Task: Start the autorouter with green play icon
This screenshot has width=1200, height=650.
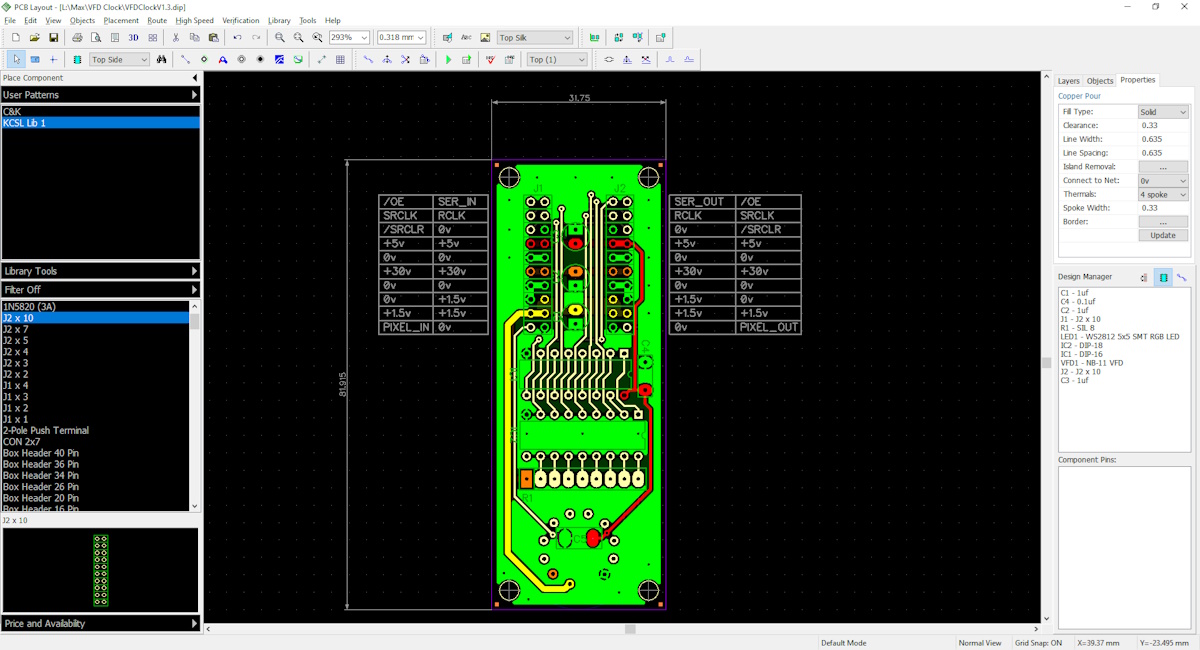Action: tap(448, 60)
